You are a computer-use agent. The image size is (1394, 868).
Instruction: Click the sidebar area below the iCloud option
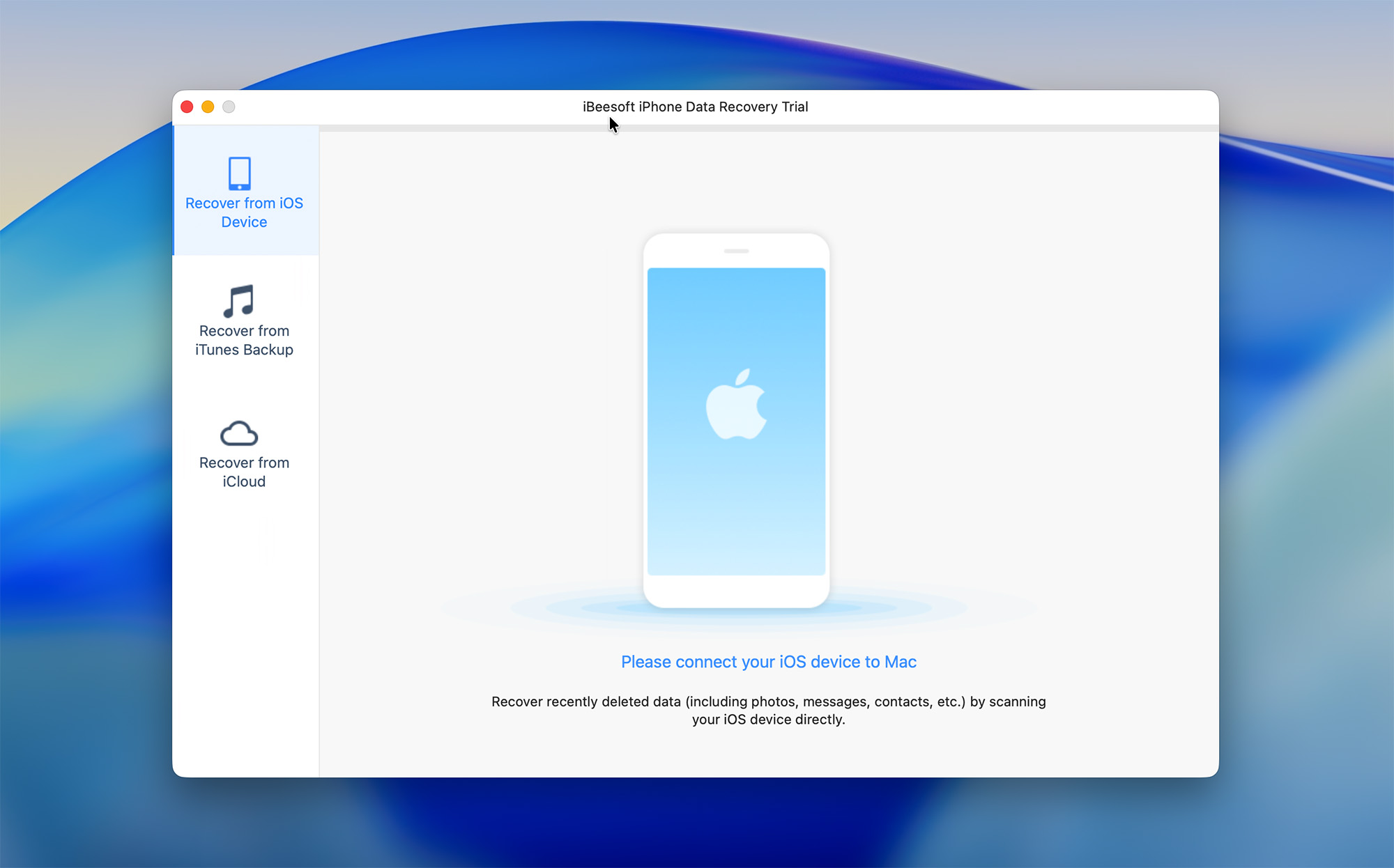[243, 627]
